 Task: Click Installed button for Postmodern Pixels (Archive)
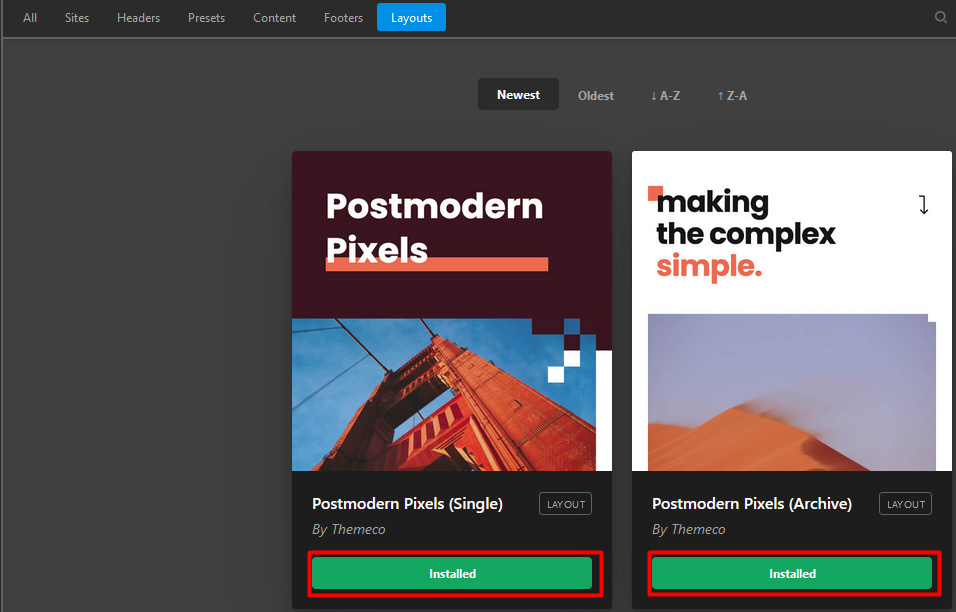[792, 573]
